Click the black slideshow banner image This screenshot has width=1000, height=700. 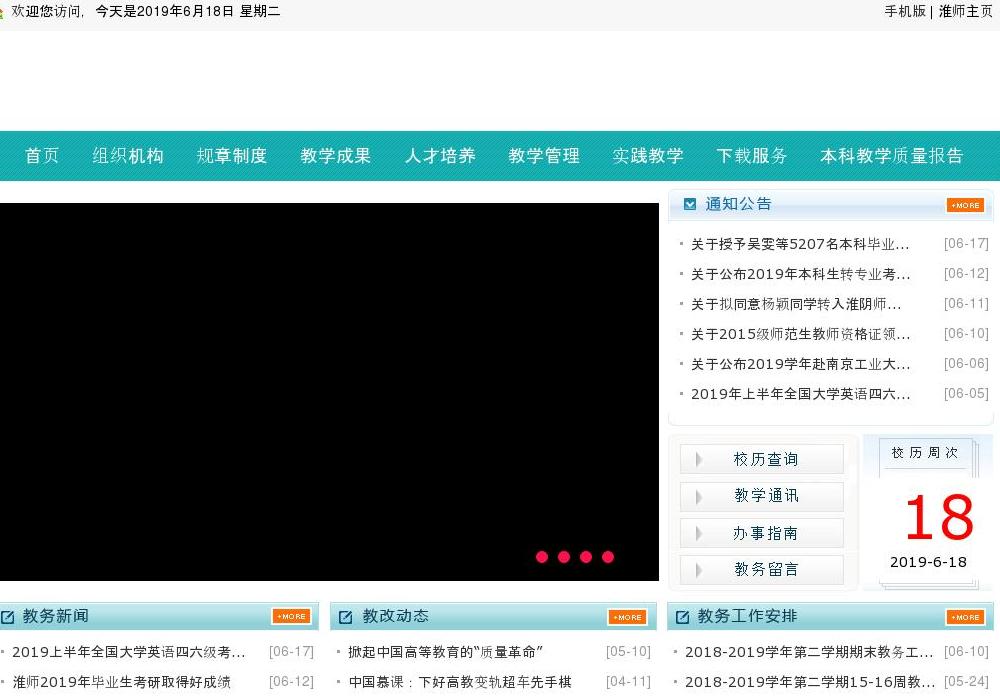click(x=329, y=391)
